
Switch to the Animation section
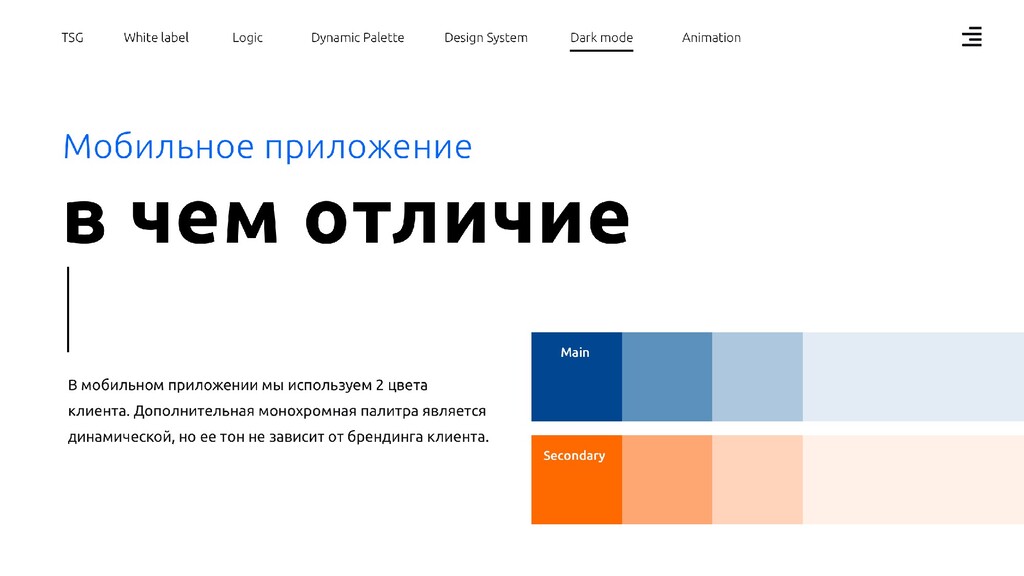point(711,38)
